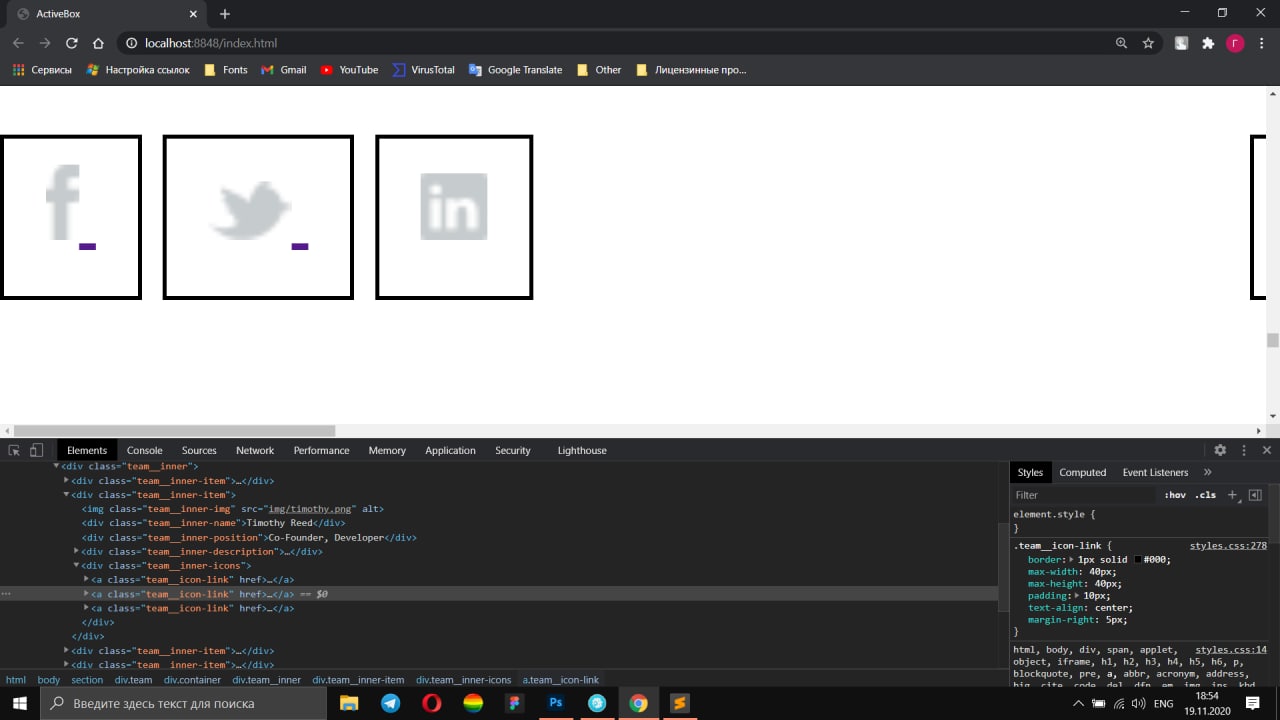
Task: Select div.team__inner-icons in the breadcrumb
Action: point(464,680)
